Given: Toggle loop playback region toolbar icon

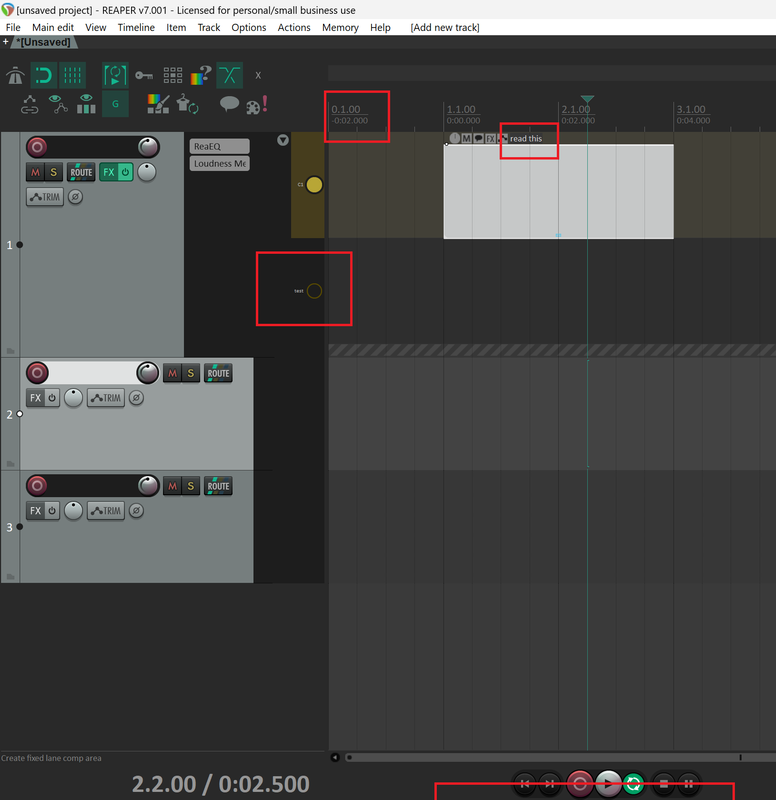Looking at the screenshot, I should point(115,76).
